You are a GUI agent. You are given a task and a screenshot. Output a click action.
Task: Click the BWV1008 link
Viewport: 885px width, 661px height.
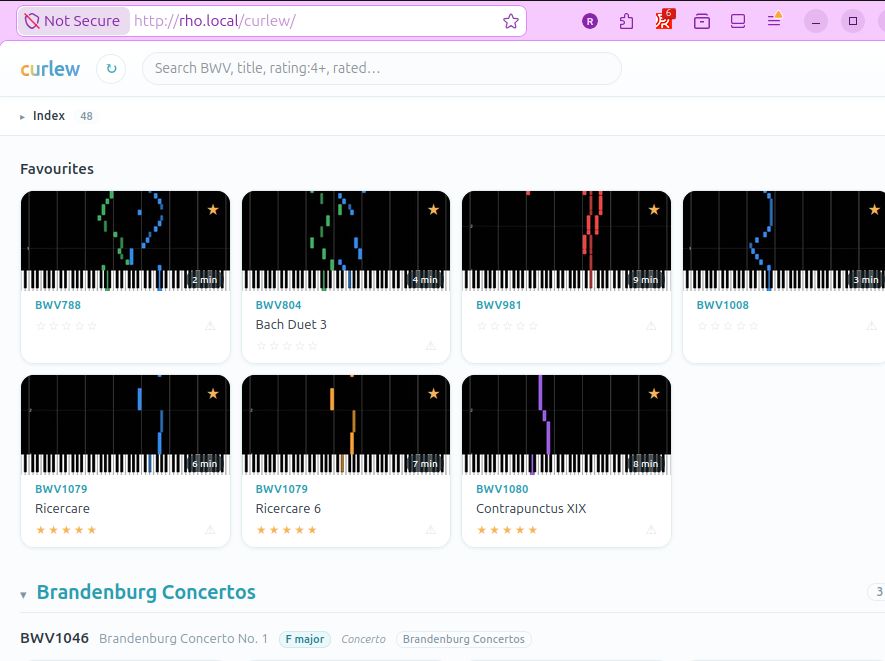[x=722, y=305]
